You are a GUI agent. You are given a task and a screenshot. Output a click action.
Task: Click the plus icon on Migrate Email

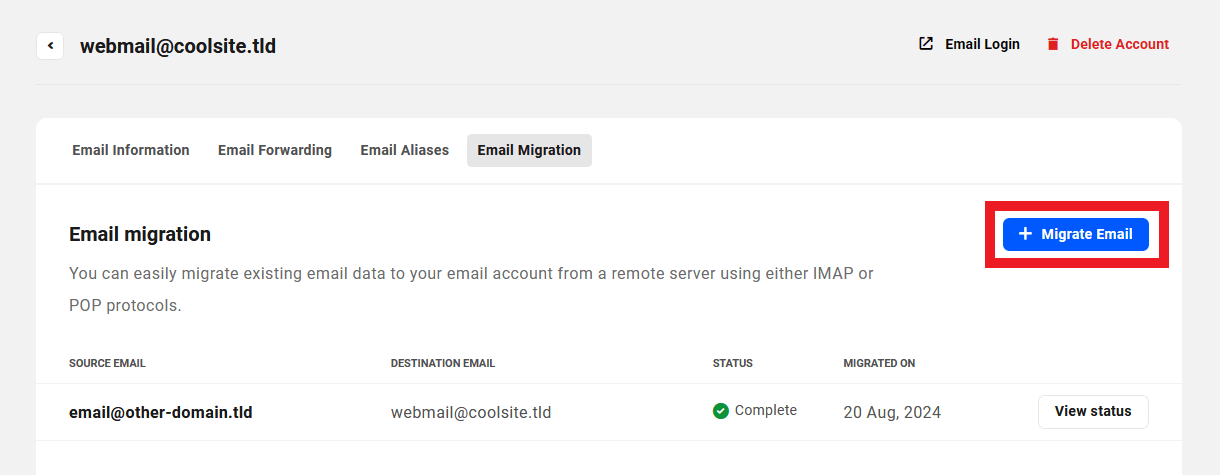click(x=1025, y=234)
